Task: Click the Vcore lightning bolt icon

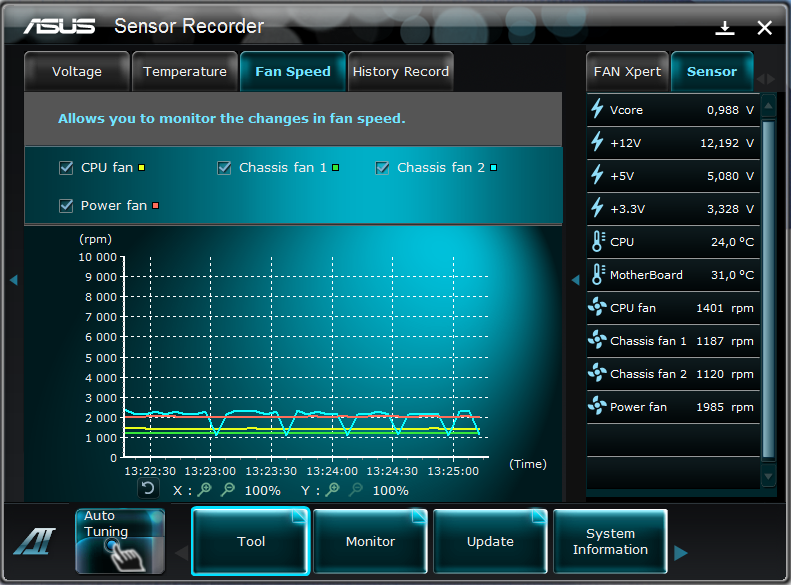Action: (x=597, y=108)
